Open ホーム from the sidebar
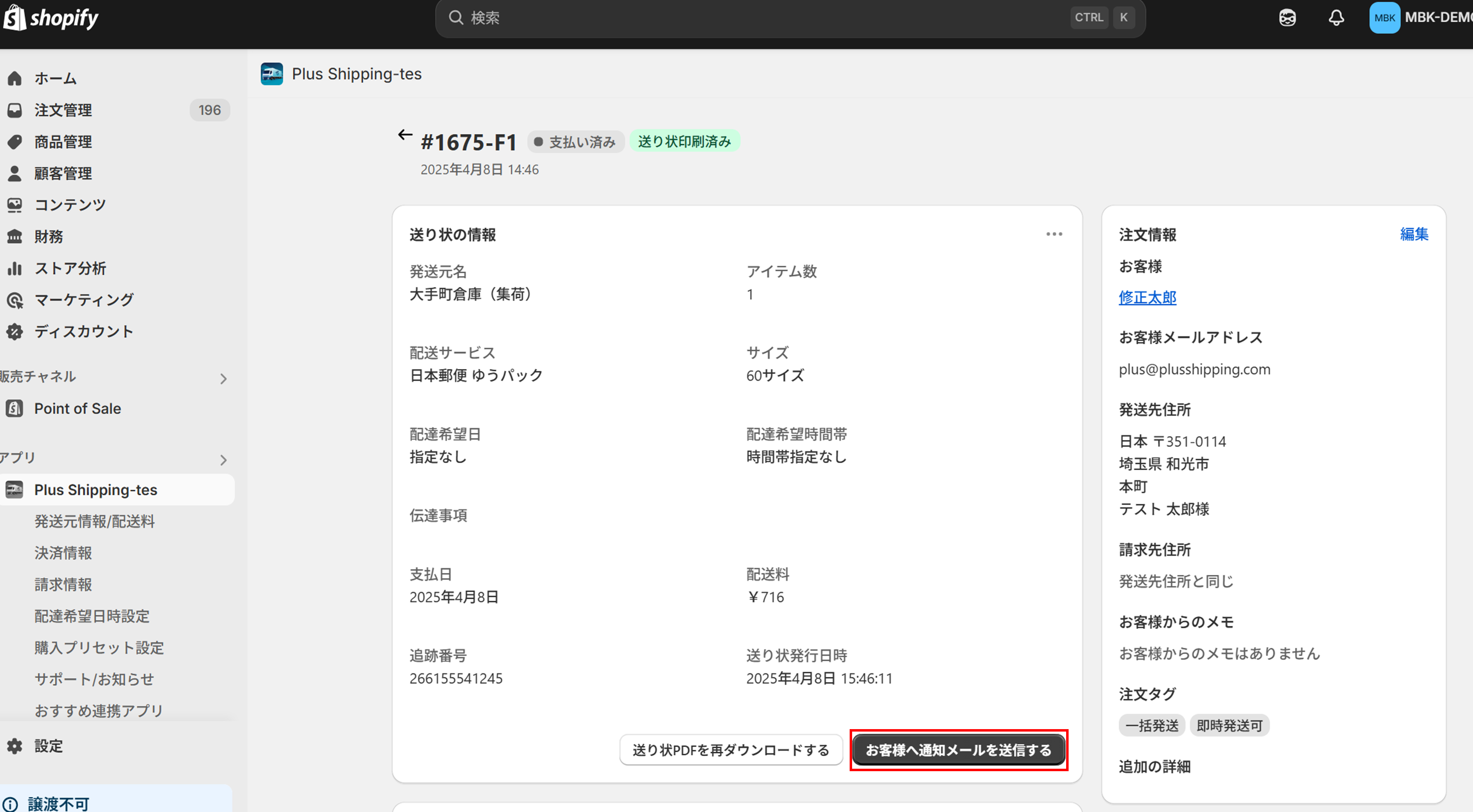This screenshot has height=812, width=1473. [x=55, y=78]
